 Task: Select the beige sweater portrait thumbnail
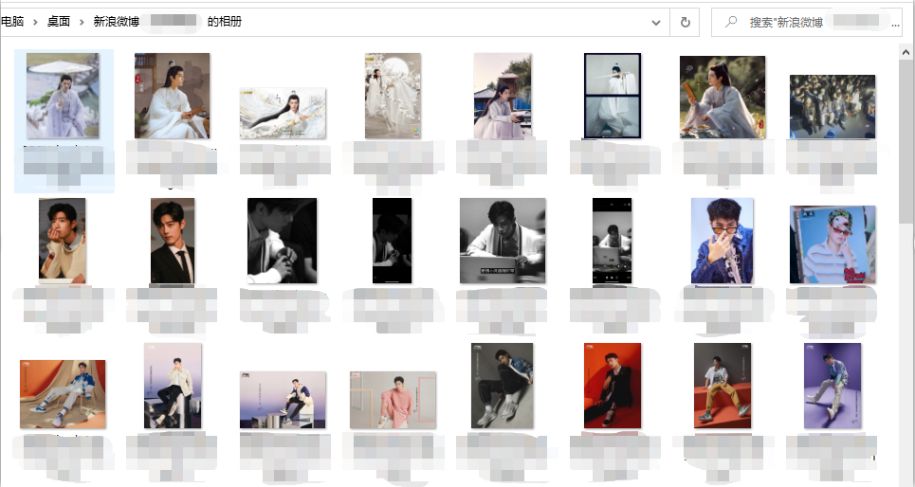(x=62, y=241)
